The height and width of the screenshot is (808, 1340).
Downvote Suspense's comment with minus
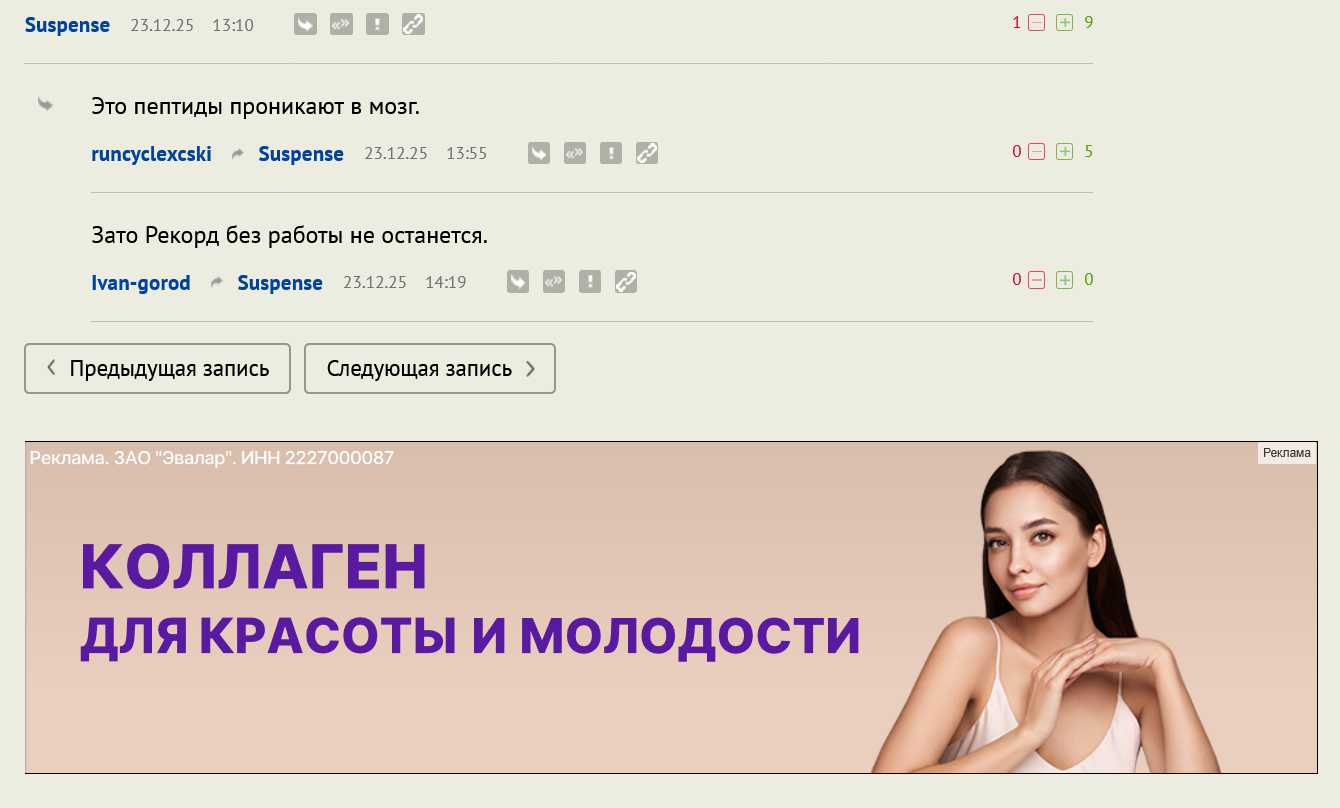(1037, 22)
